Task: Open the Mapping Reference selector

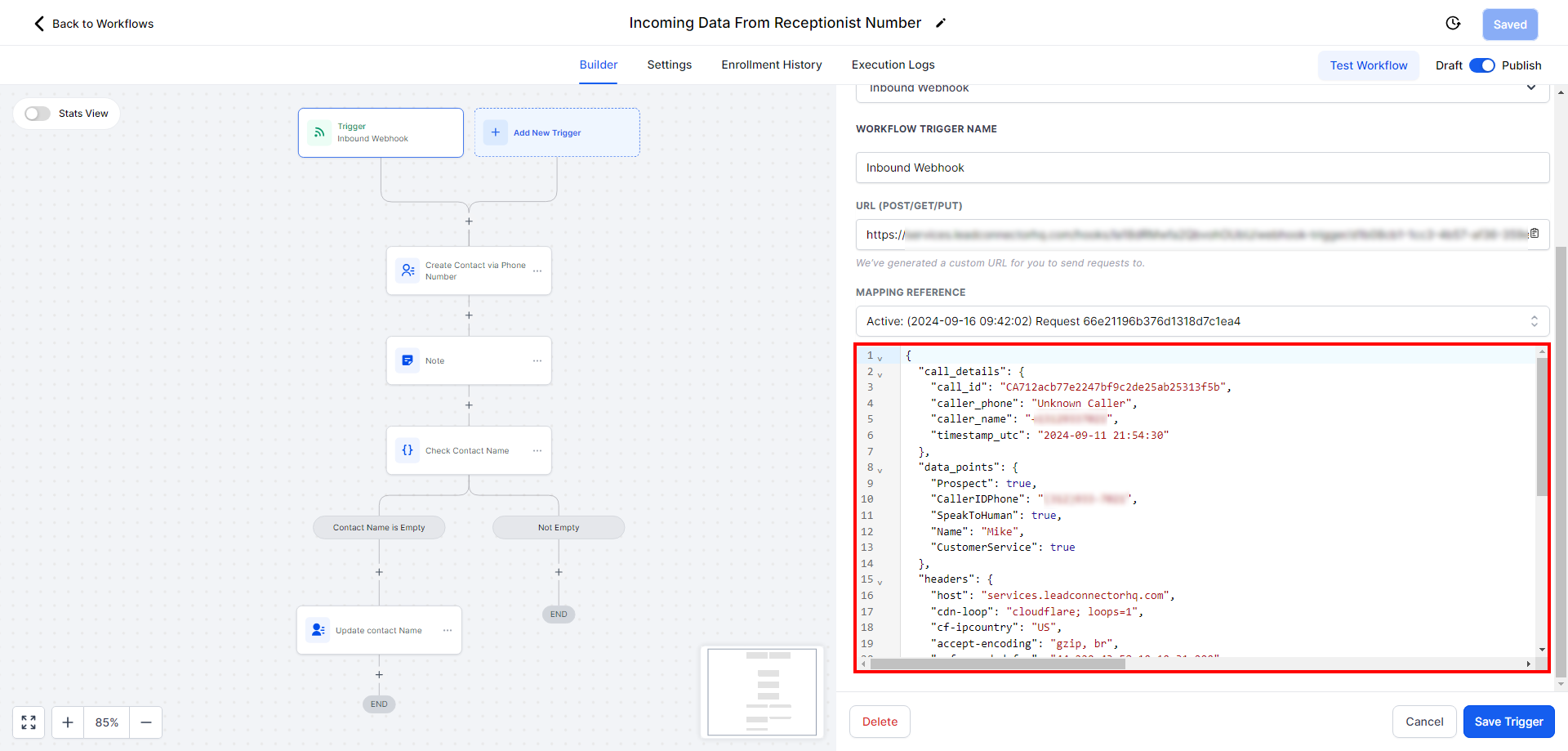Action: click(x=1201, y=321)
